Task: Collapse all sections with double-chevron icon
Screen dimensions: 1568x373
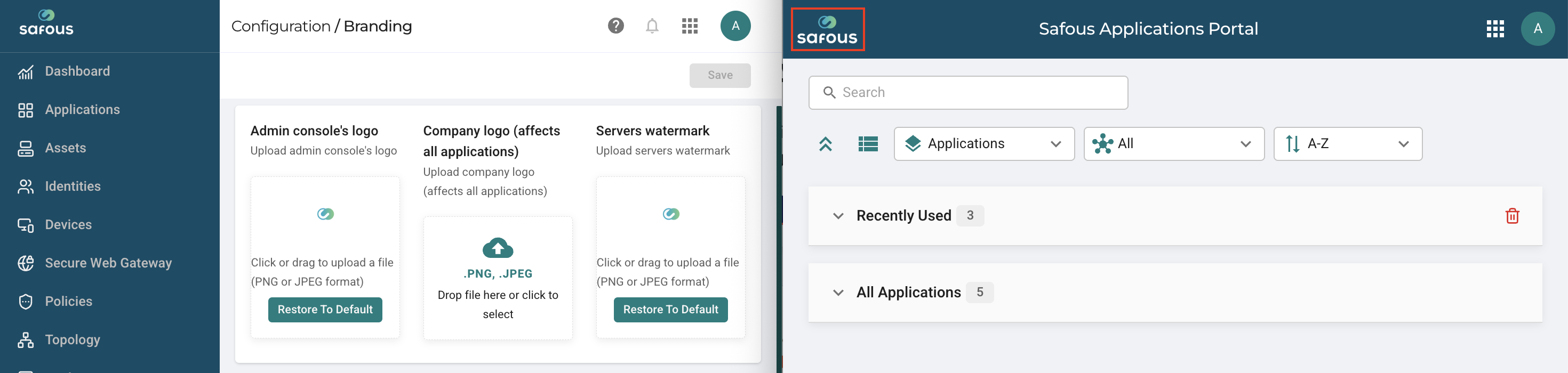Action: (x=826, y=143)
